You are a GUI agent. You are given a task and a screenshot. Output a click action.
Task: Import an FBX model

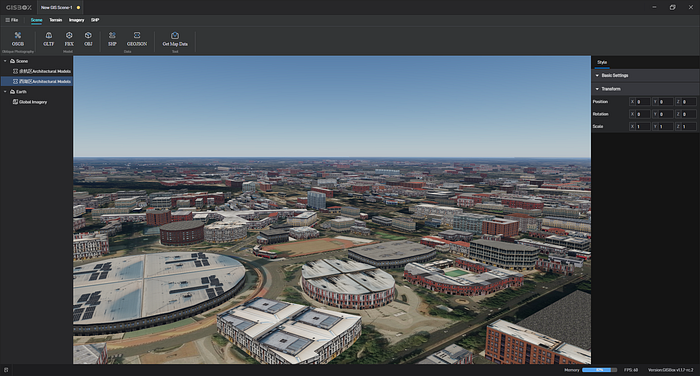tap(69, 39)
